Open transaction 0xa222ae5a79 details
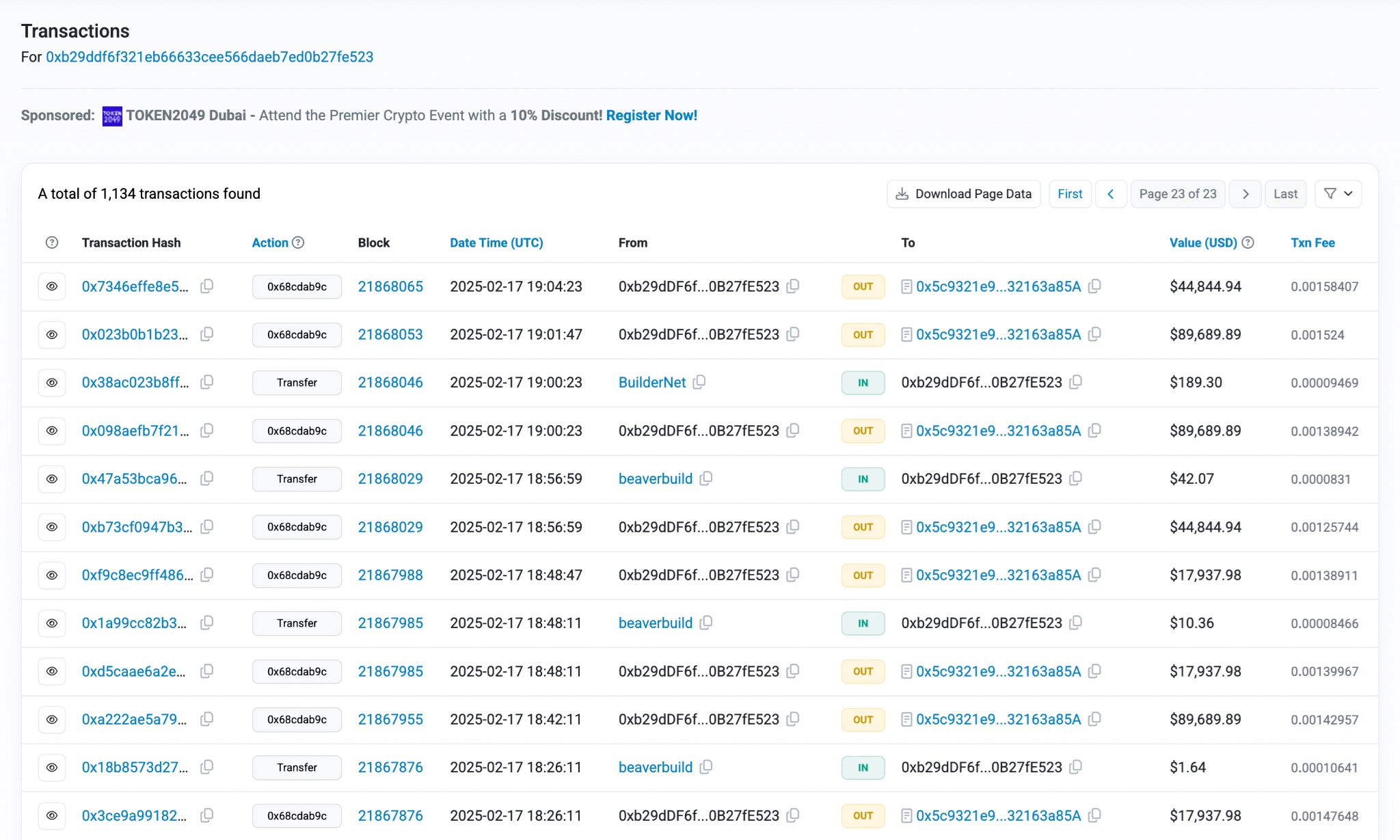 tap(134, 719)
